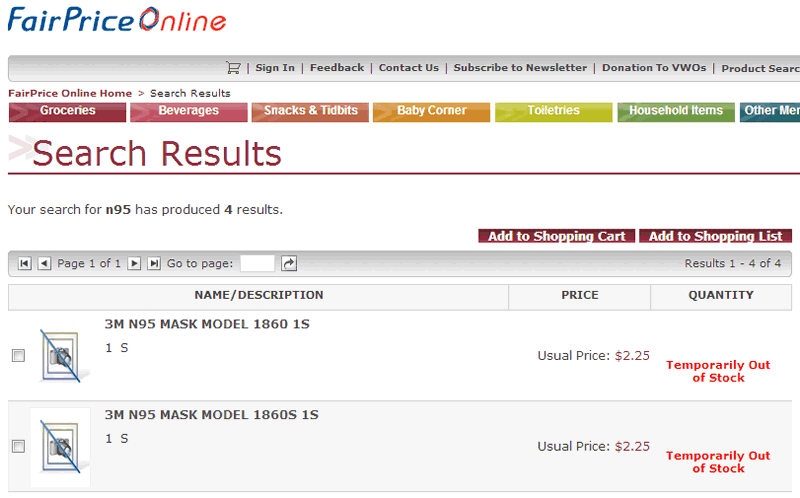Click the go-to-page submit arrow icon
Image resolution: width=800 pixels, height=498 pixels.
(x=289, y=263)
